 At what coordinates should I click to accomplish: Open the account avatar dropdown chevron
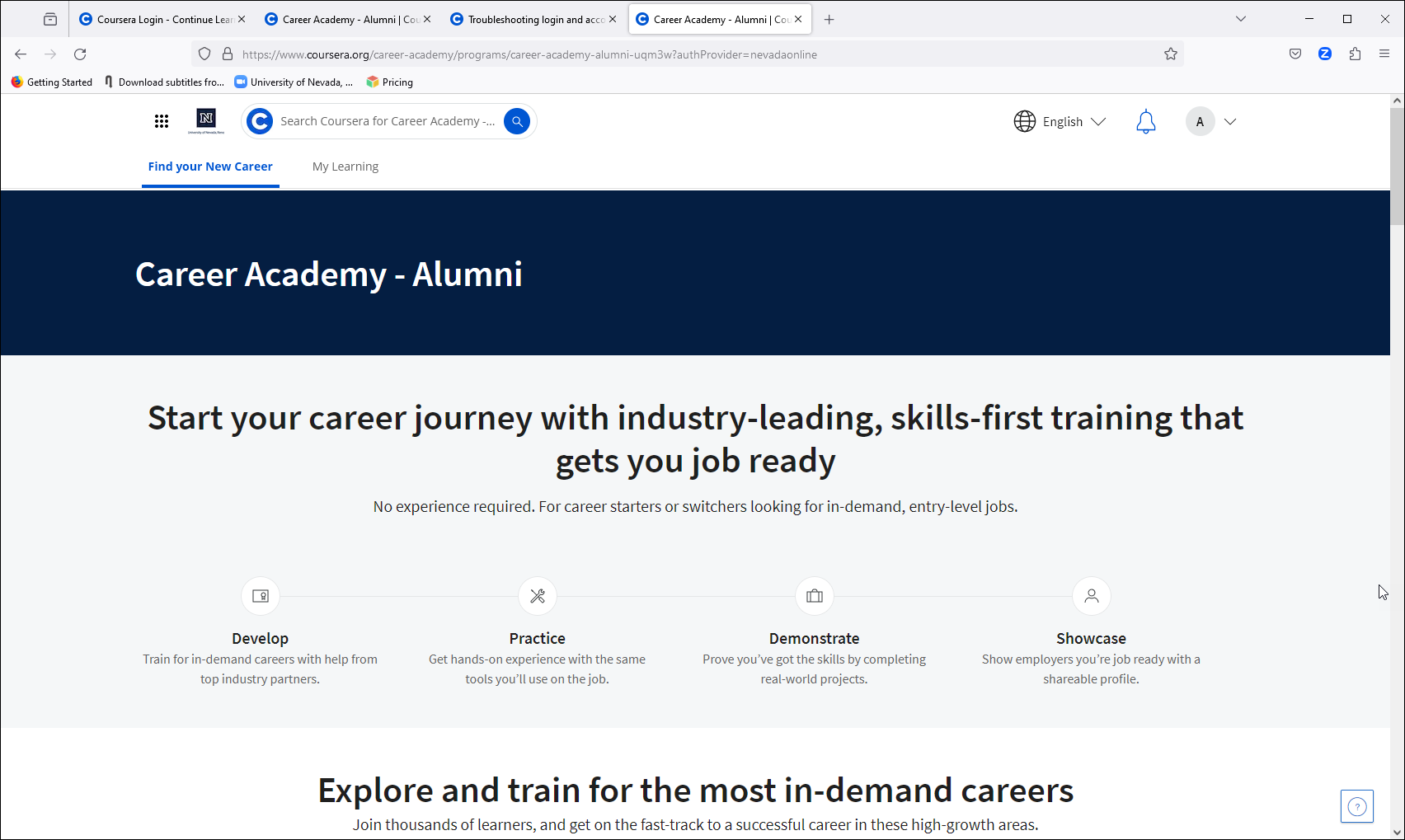coord(1230,121)
